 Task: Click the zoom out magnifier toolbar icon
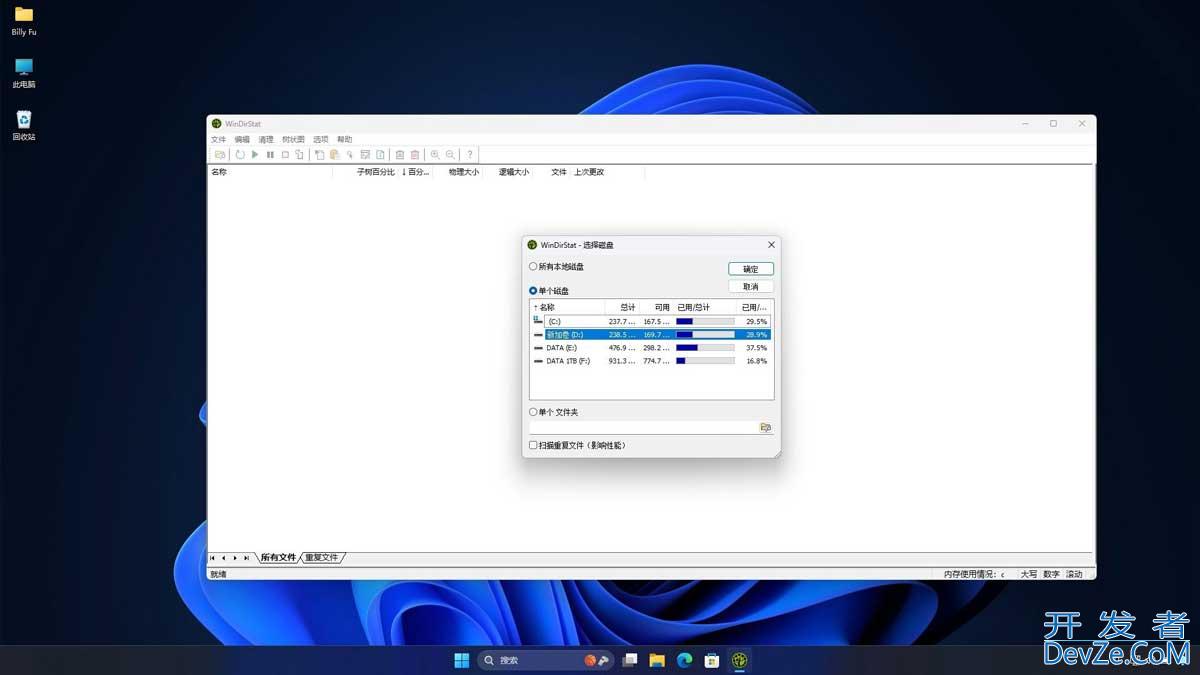(450, 155)
